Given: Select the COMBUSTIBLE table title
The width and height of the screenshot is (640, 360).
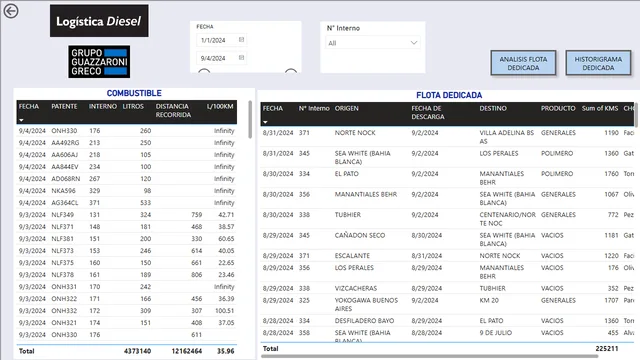Looking at the screenshot, I should [x=134, y=93].
